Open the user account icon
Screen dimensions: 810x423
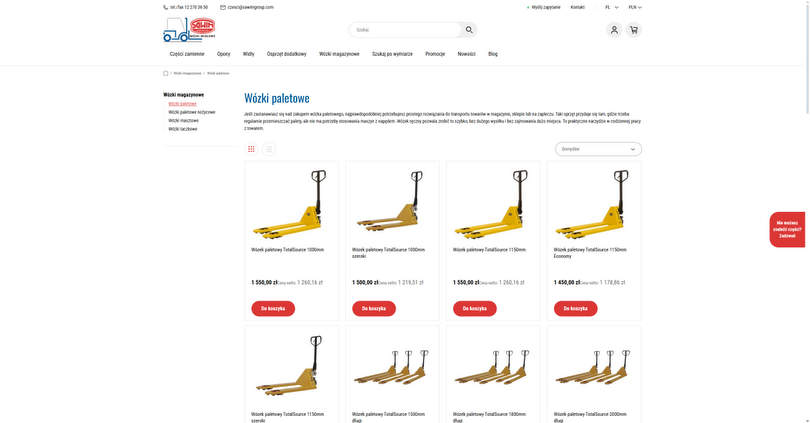pos(614,30)
